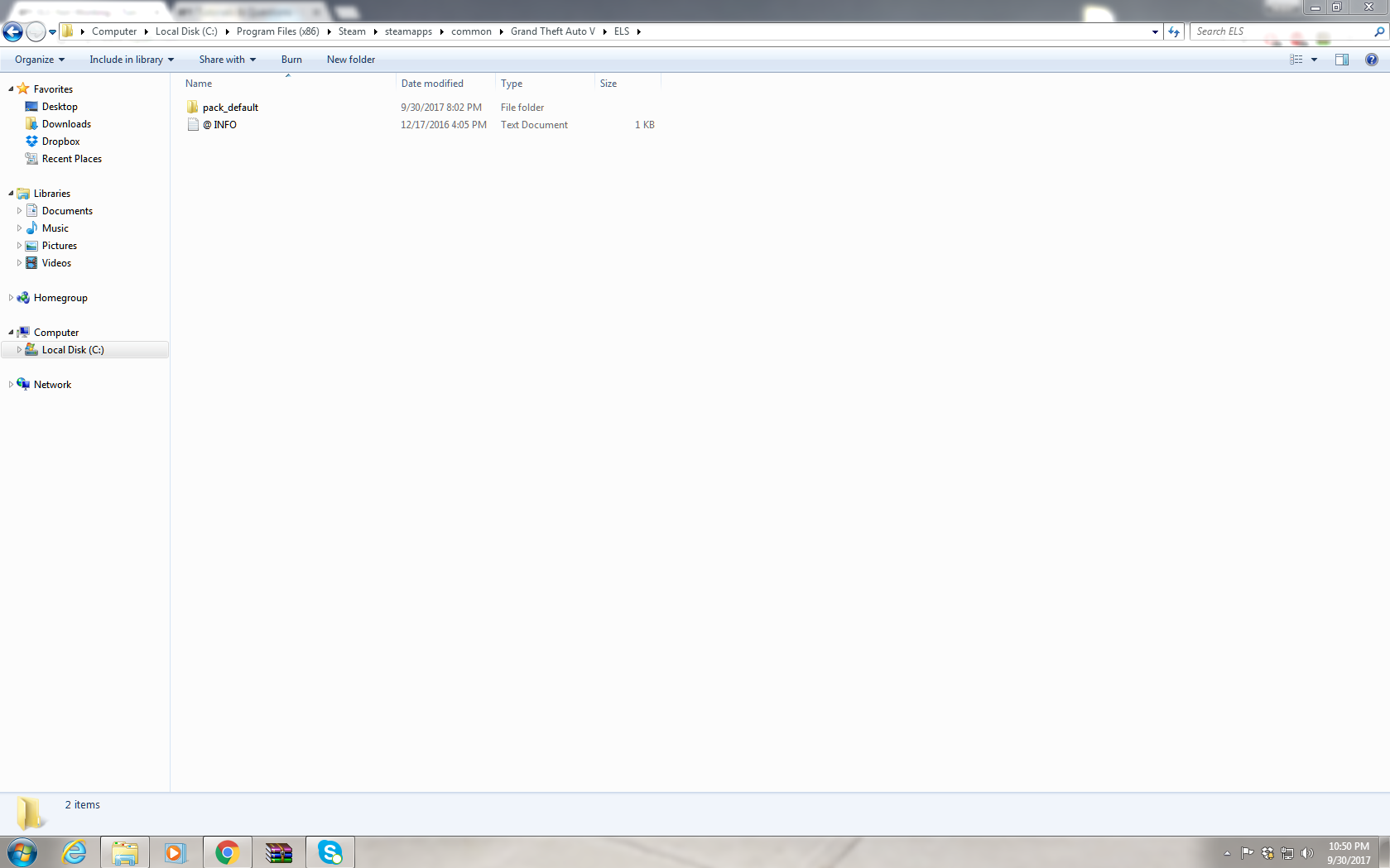Click the Change your view icon
Screen dimensions: 1390x868
tap(1296, 60)
